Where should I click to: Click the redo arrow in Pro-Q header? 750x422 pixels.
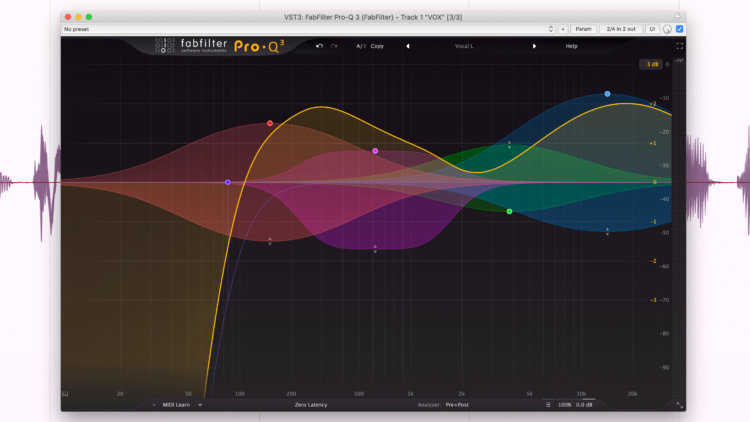(334, 46)
